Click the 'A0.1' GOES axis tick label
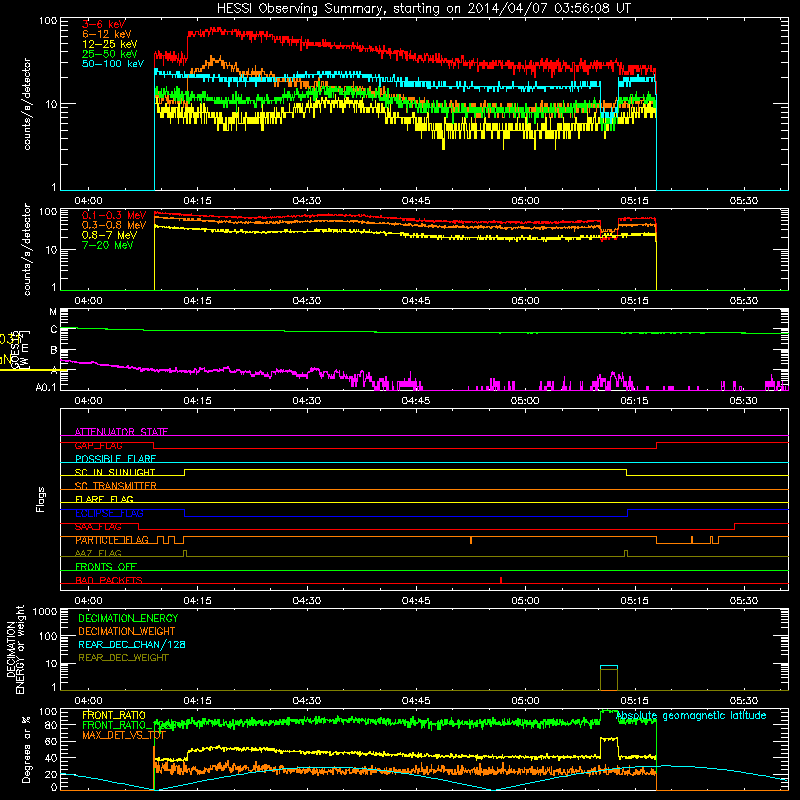The height and width of the screenshot is (800, 800). [x=45, y=387]
